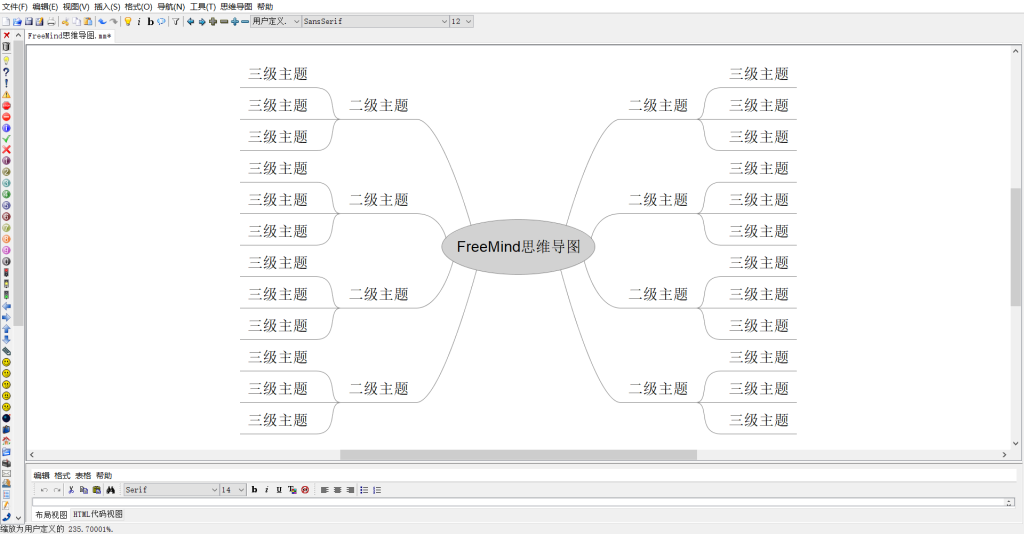Click the blue undo arrow in main toolbar
The height and width of the screenshot is (534, 1024).
coord(103,22)
